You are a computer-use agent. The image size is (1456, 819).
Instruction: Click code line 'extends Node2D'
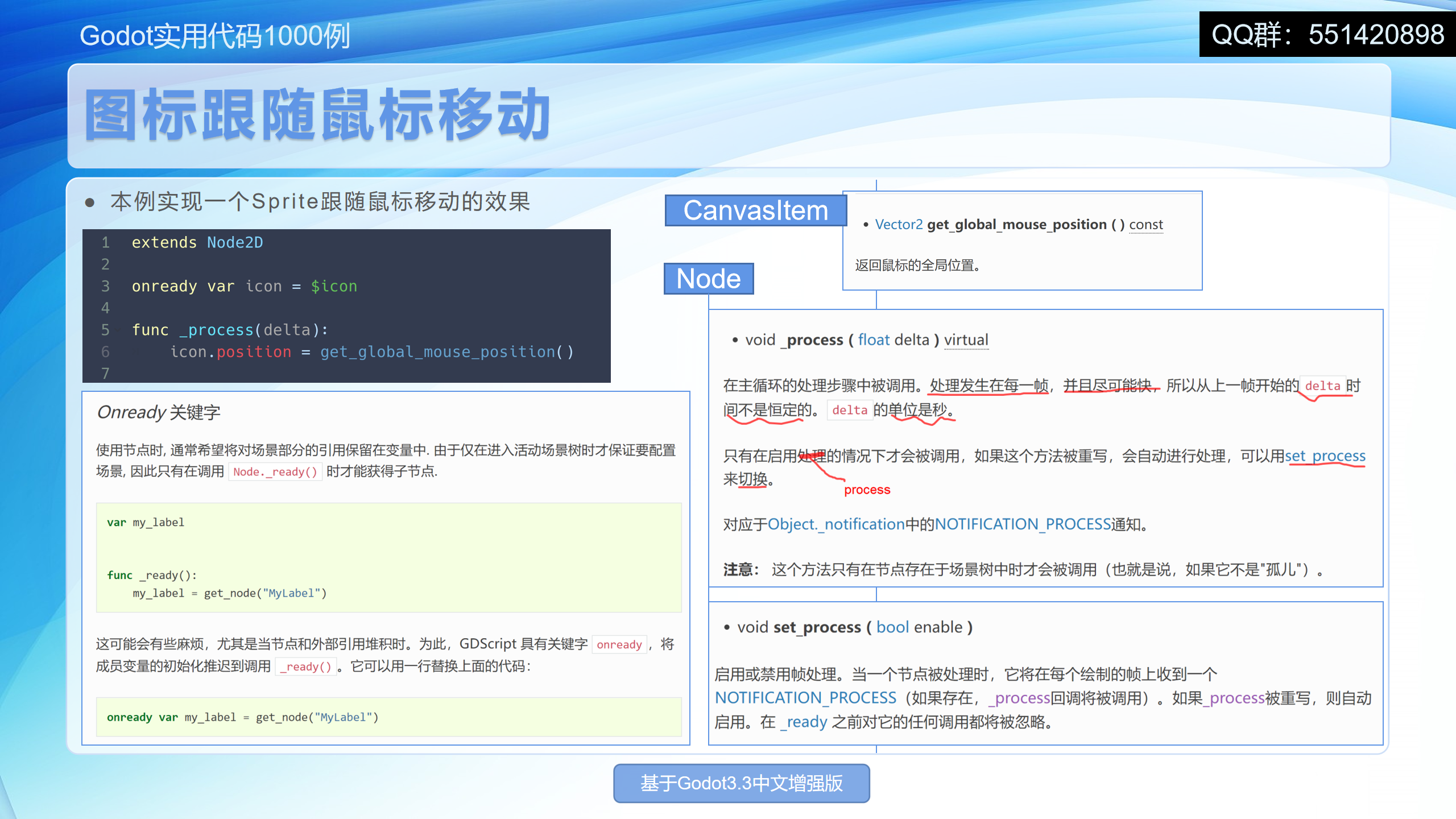[x=197, y=242]
